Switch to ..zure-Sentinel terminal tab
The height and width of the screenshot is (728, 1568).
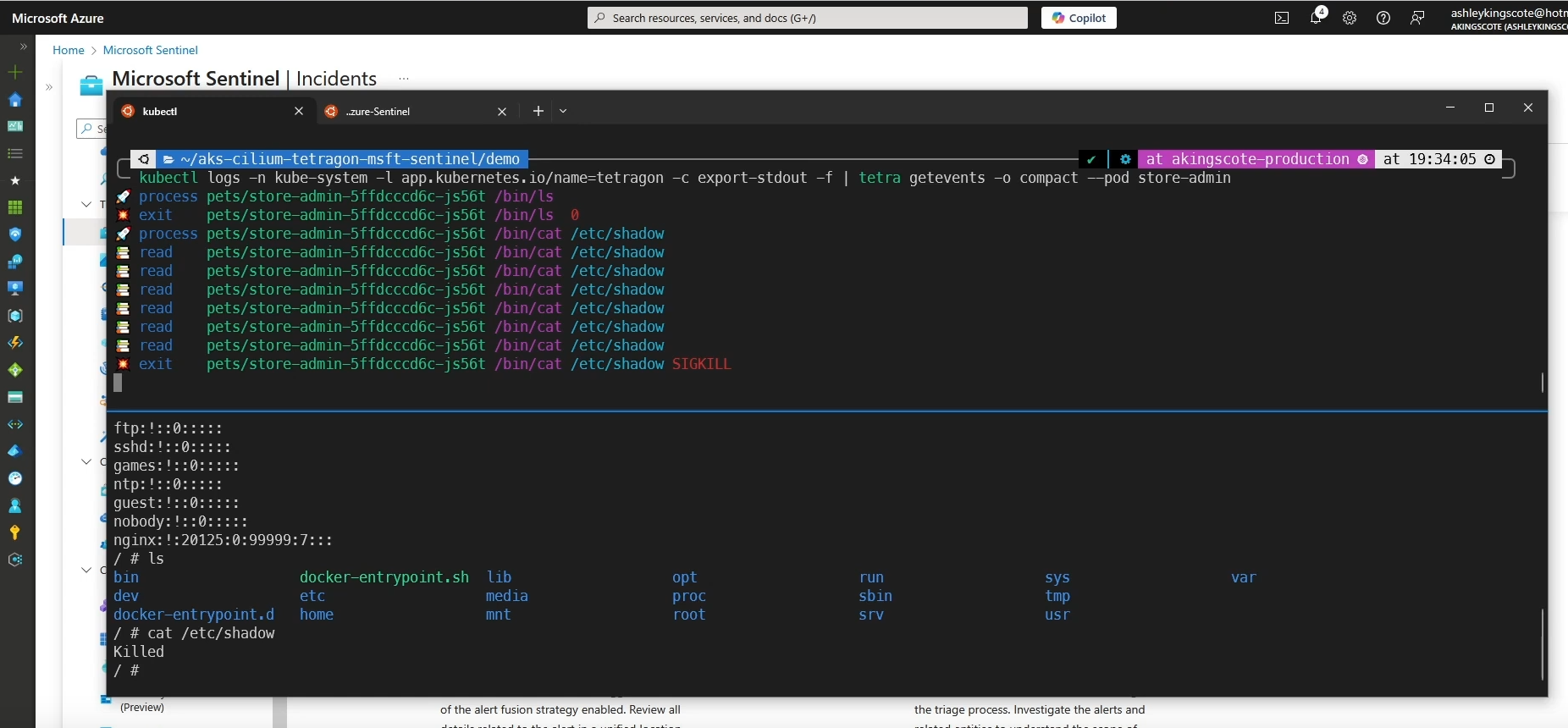[417, 111]
